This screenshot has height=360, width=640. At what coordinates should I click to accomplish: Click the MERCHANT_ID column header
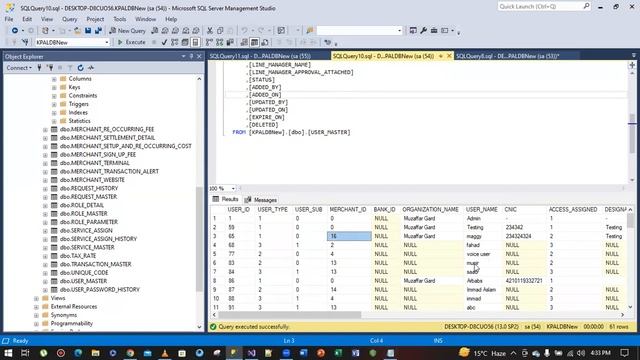click(x=348, y=209)
